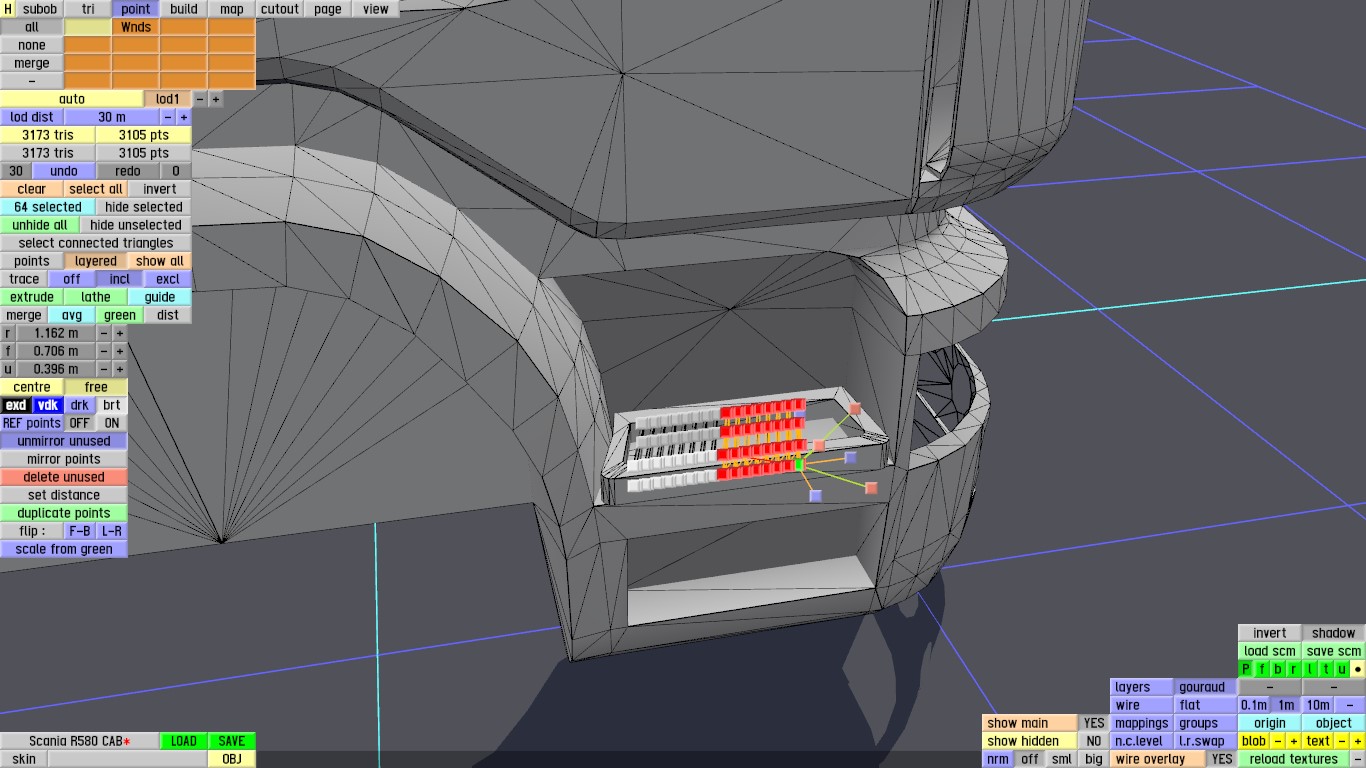1366x768 pixels.
Task: Open the map tab
Action: (232, 9)
